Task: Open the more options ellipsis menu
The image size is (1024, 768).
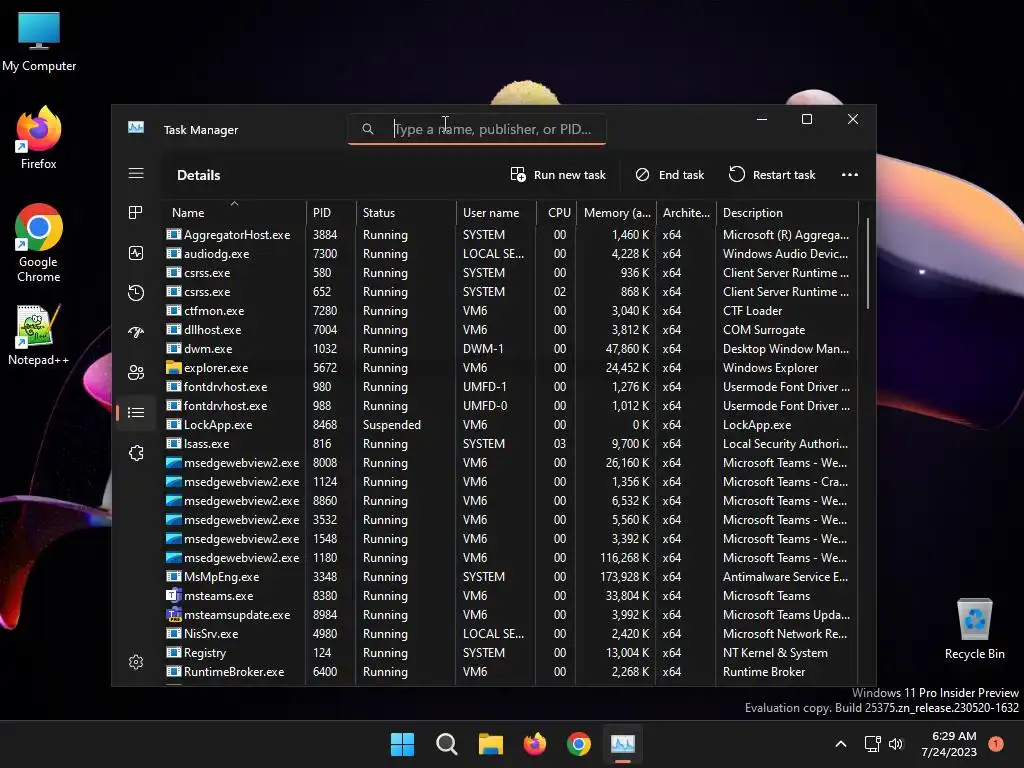Action: point(850,174)
